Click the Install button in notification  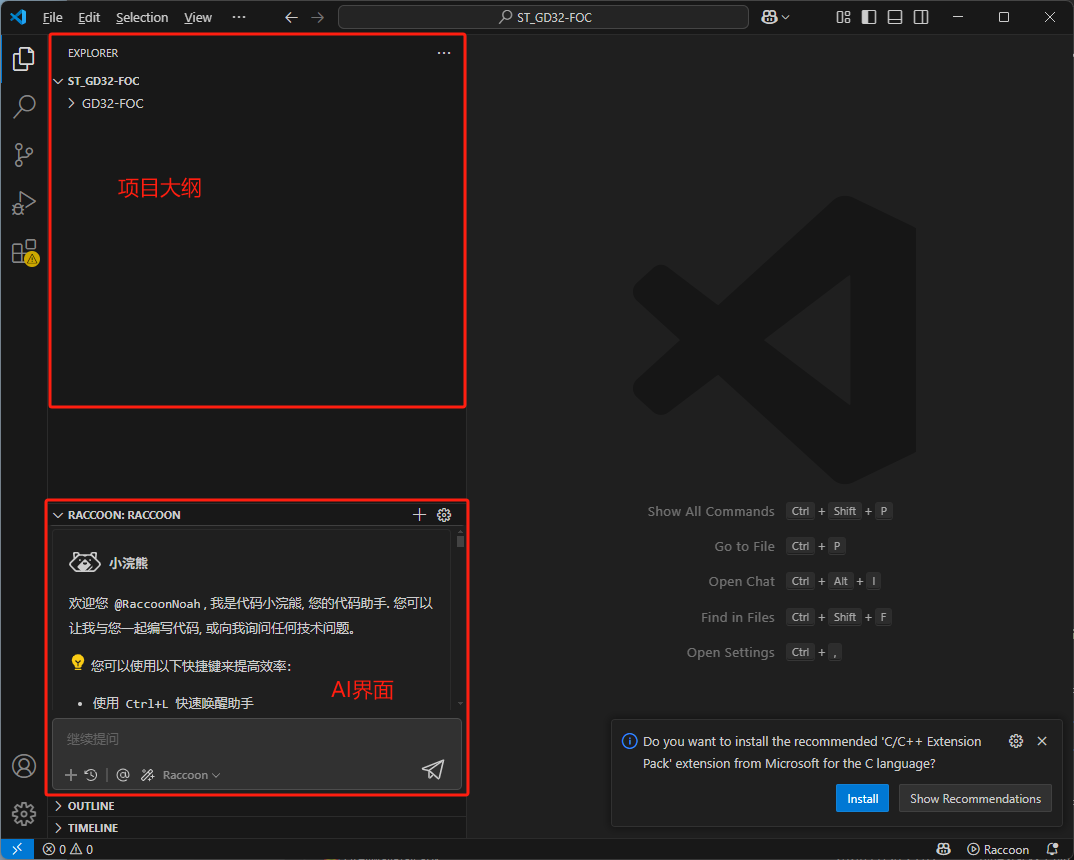pyautogui.click(x=862, y=798)
